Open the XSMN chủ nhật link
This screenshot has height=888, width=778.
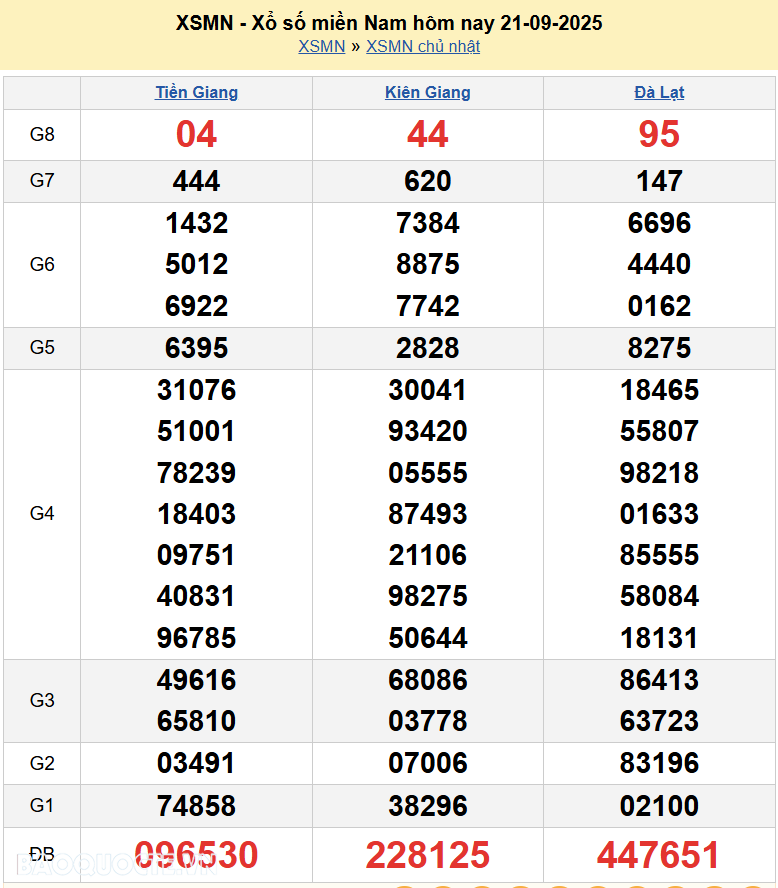tap(423, 46)
